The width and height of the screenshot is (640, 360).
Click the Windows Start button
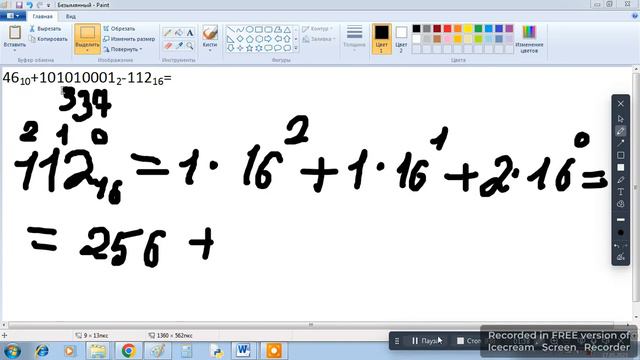click(x=12, y=351)
